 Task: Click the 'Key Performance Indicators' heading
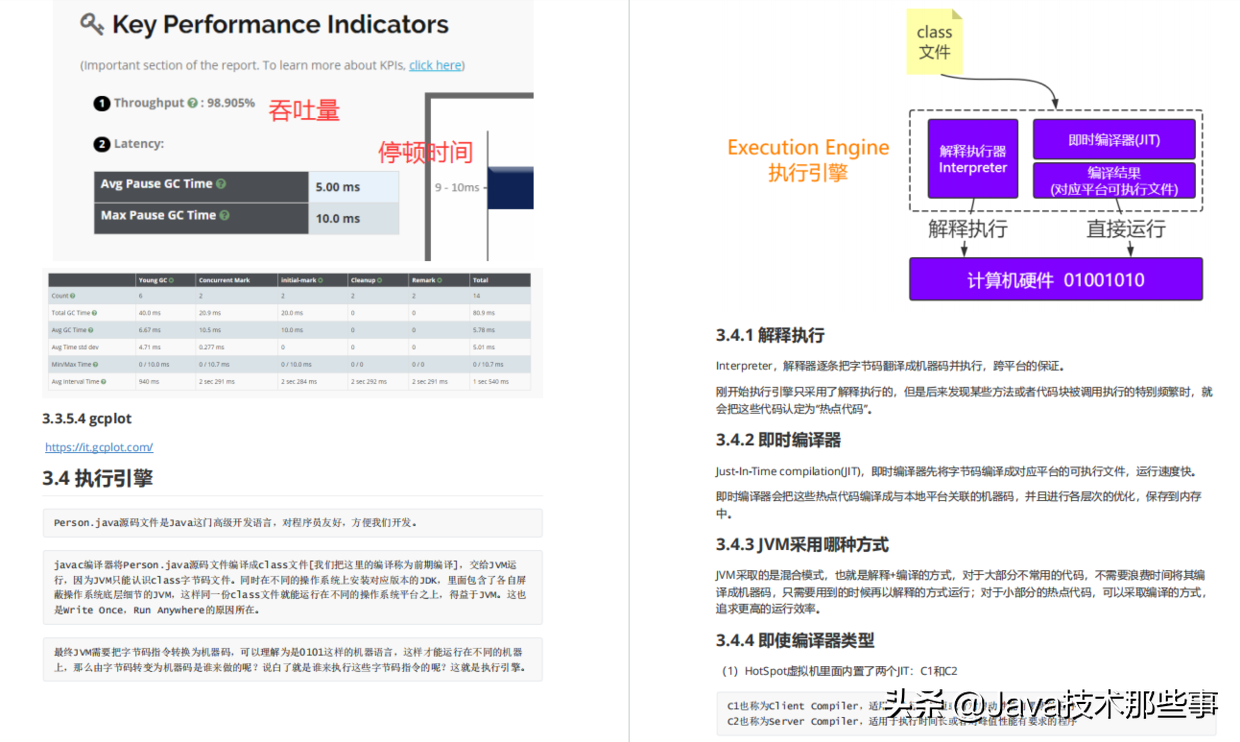tap(280, 25)
